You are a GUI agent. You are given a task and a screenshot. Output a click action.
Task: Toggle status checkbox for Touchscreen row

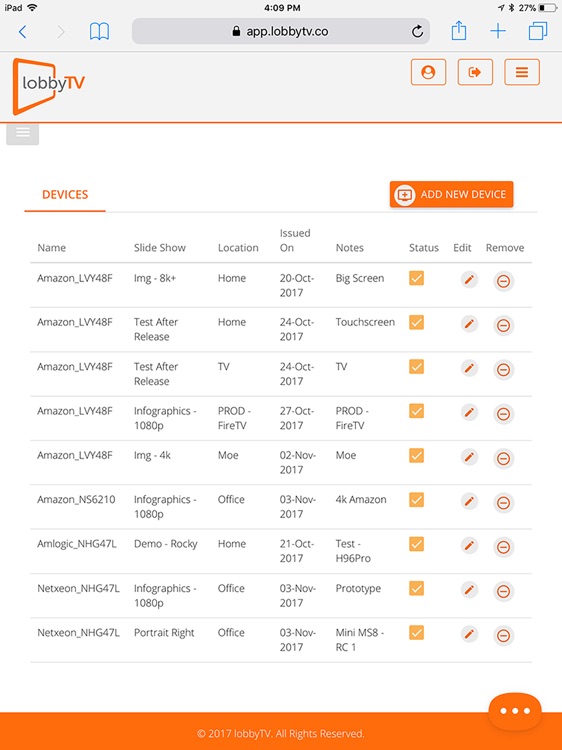tap(417, 322)
